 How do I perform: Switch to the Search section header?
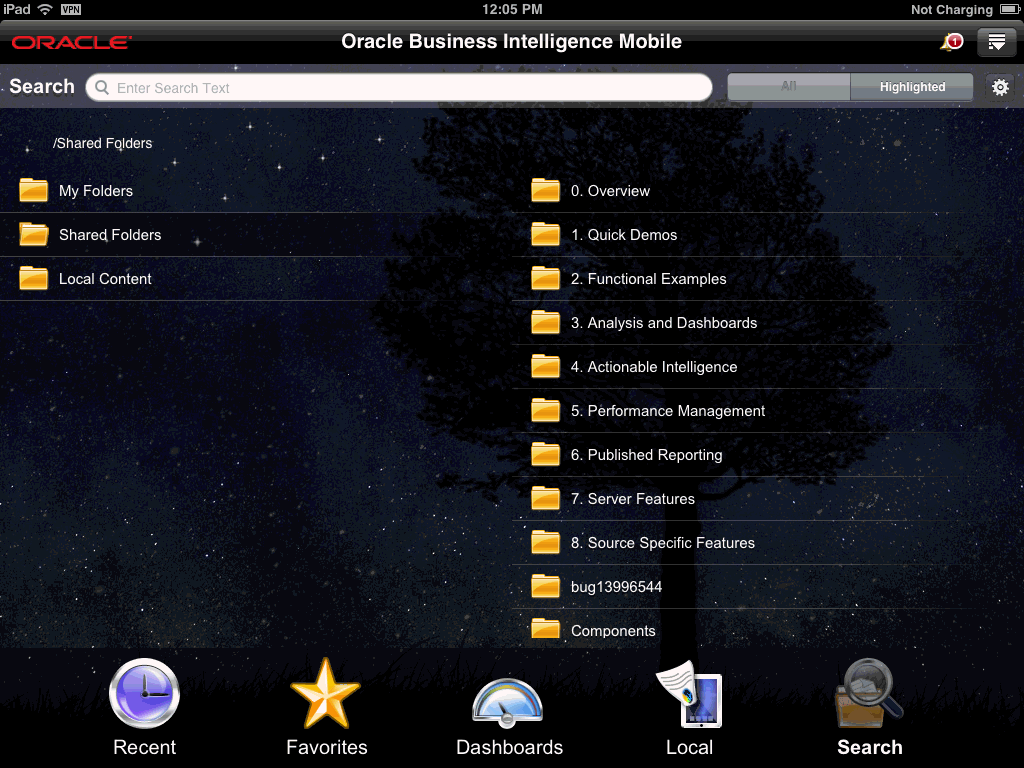tap(41, 87)
